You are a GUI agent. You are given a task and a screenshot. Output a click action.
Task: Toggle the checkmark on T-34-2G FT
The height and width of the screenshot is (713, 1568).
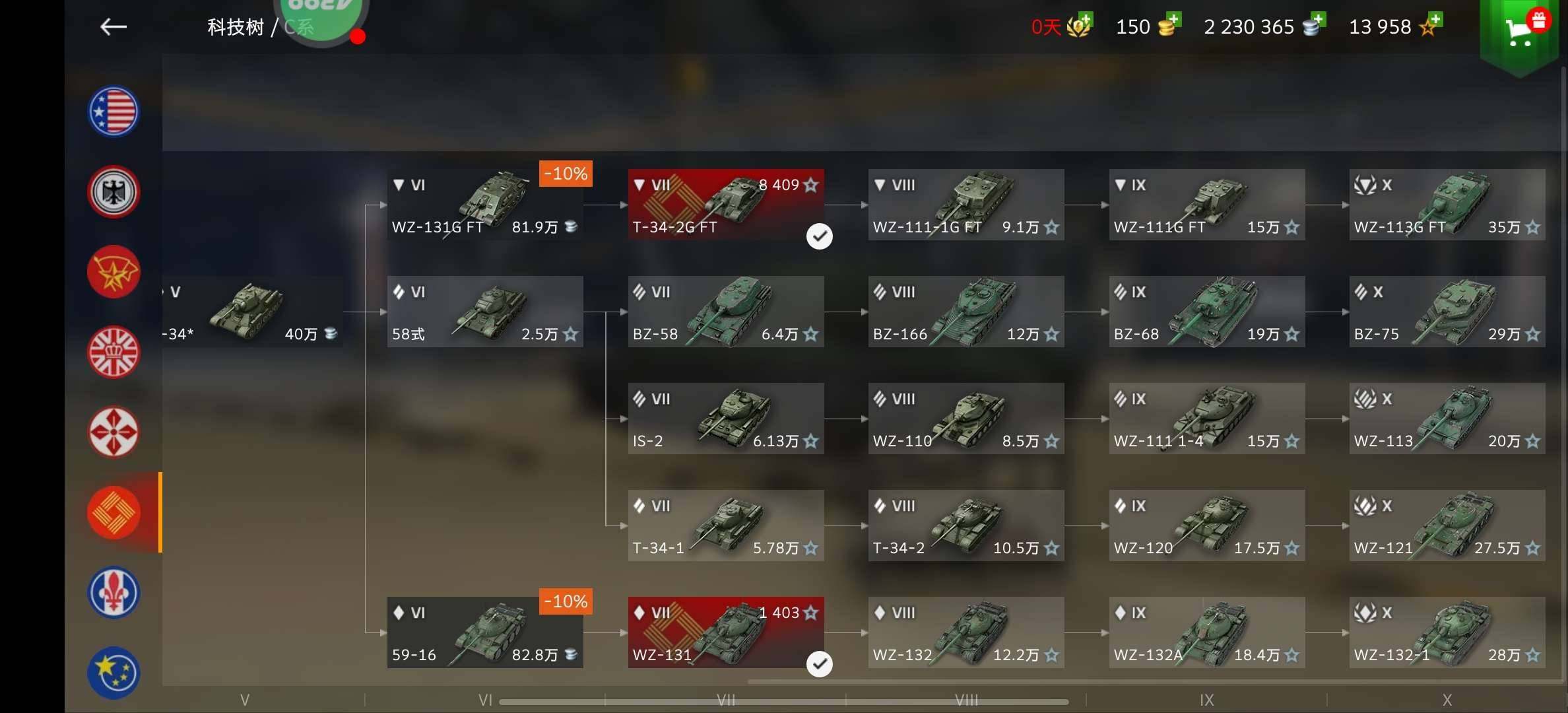819,236
